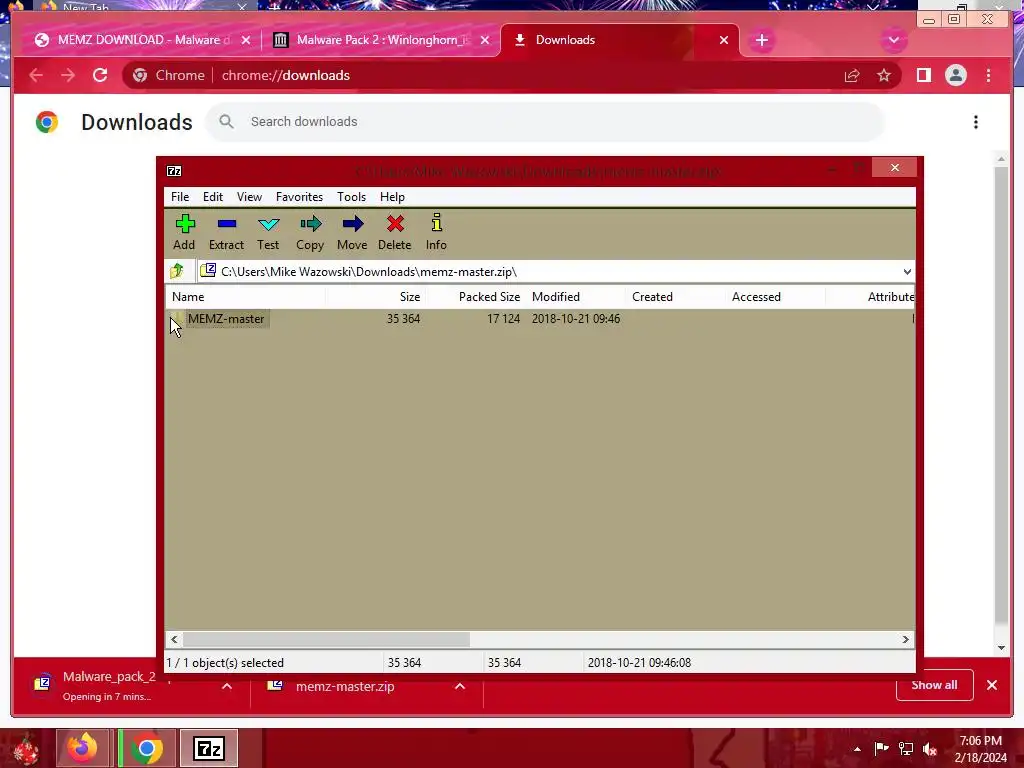1024x768 pixels.
Task: Close the Downloads tab
Action: (x=724, y=40)
